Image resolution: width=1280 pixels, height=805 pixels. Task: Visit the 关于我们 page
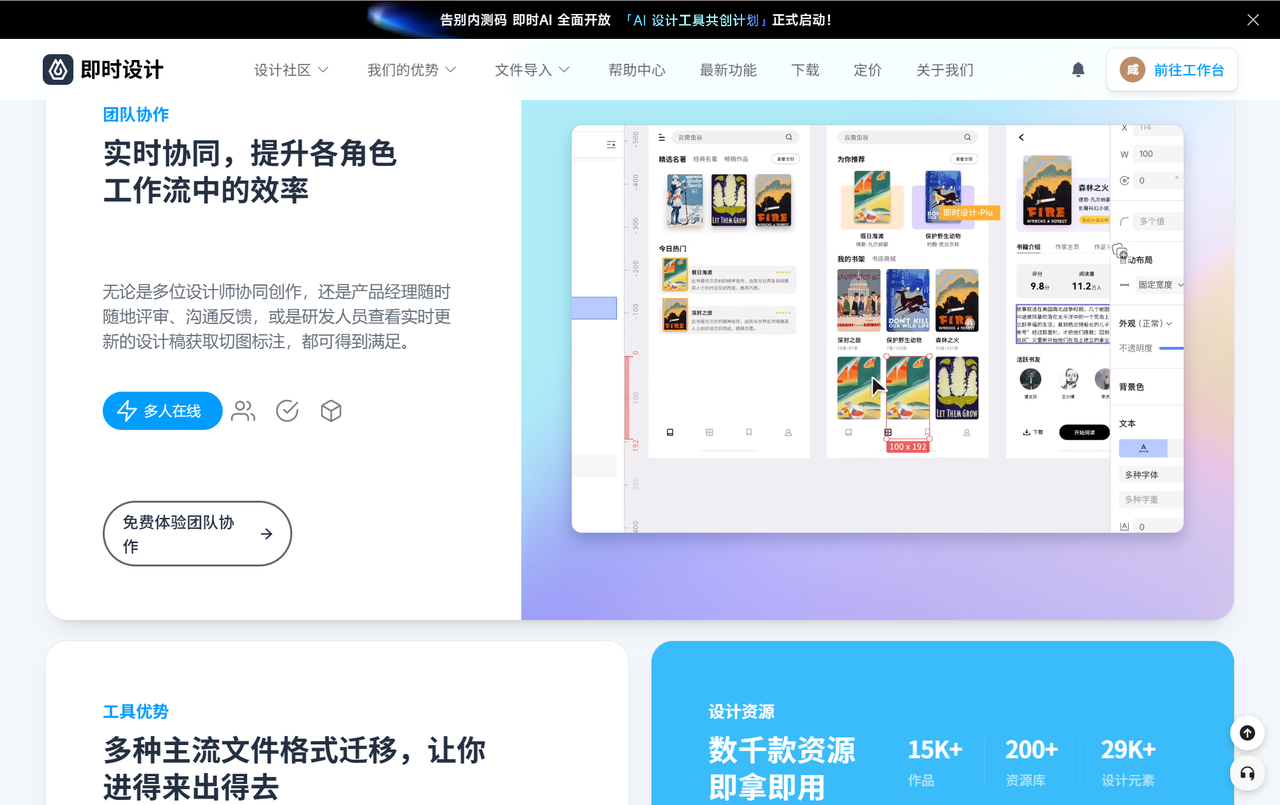945,70
